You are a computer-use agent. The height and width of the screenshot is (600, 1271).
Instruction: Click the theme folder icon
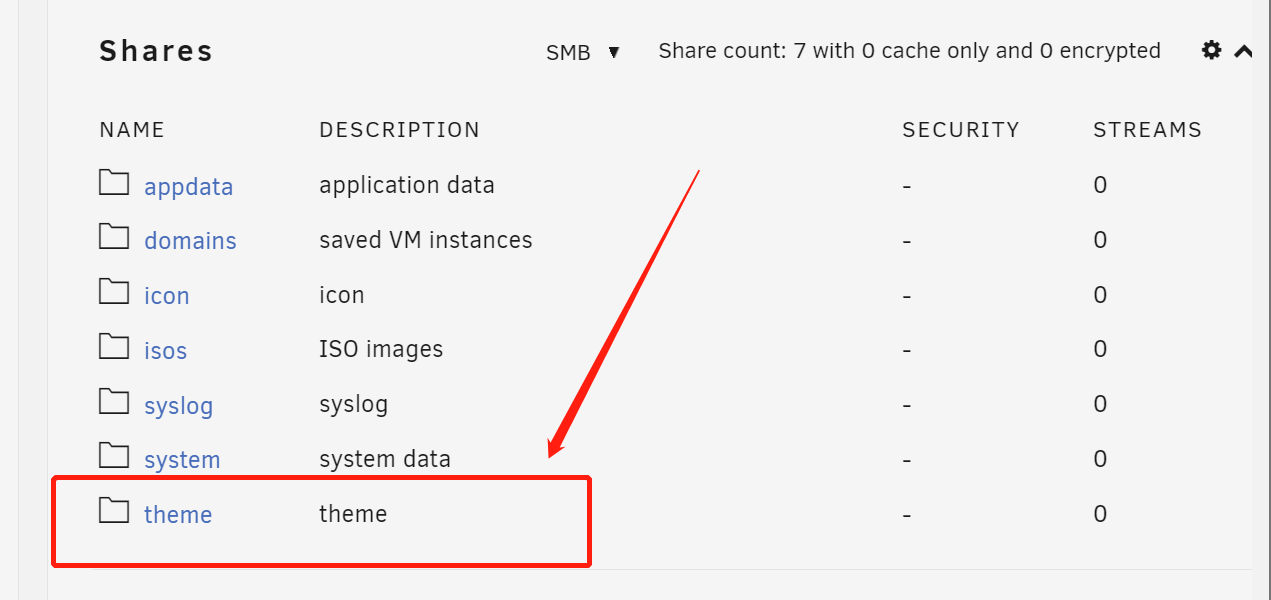[x=114, y=511]
